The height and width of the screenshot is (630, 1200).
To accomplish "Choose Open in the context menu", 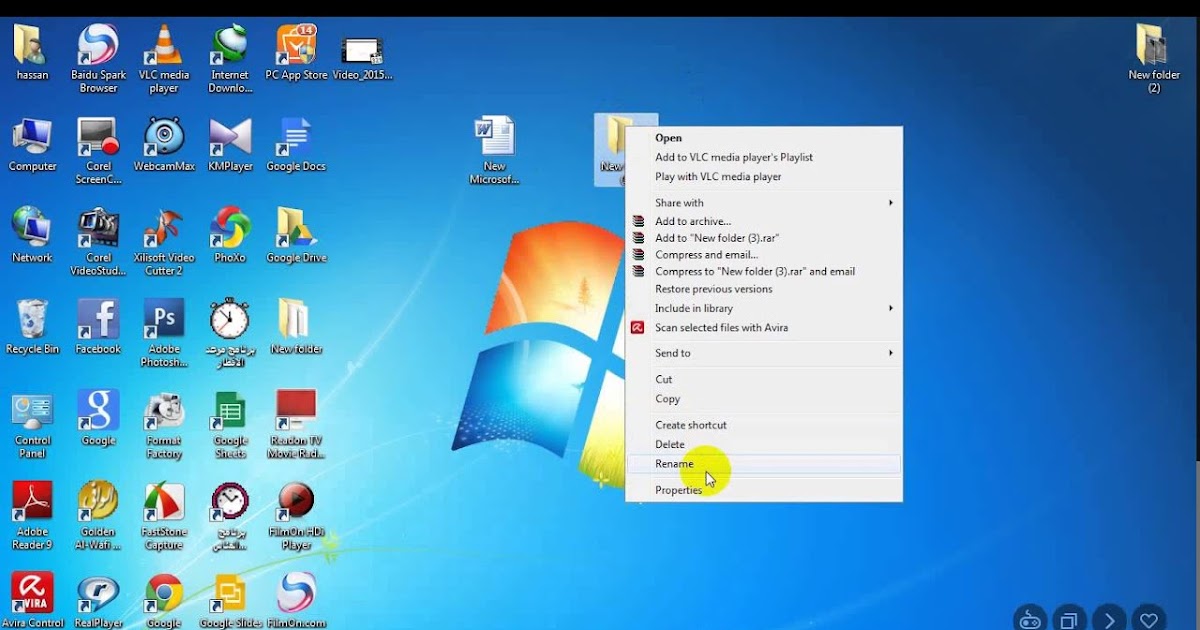I will pyautogui.click(x=764, y=138).
